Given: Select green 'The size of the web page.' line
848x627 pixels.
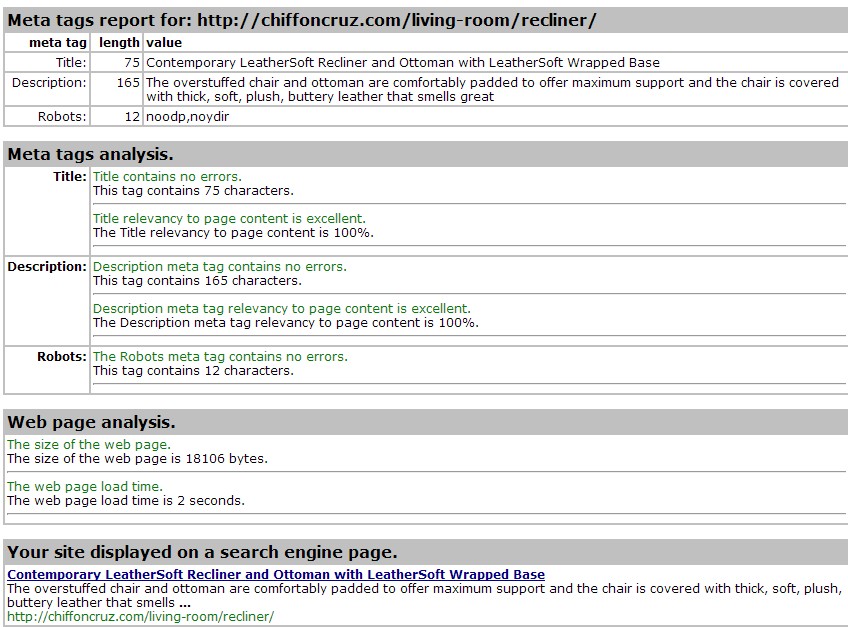Looking at the screenshot, I should [89, 445].
